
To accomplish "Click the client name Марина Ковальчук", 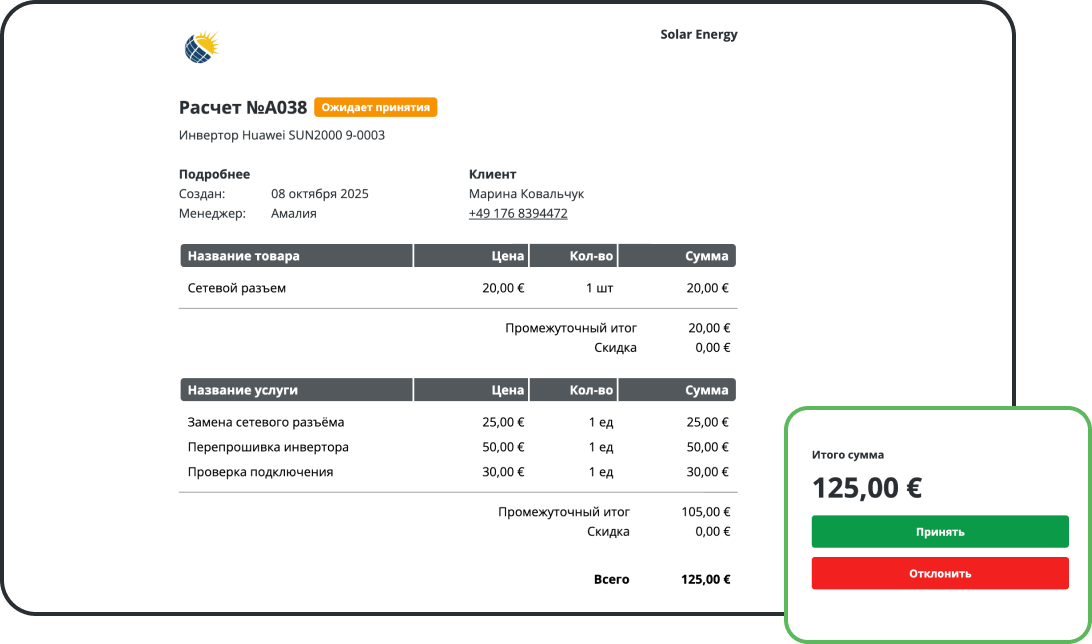I will [x=526, y=194].
